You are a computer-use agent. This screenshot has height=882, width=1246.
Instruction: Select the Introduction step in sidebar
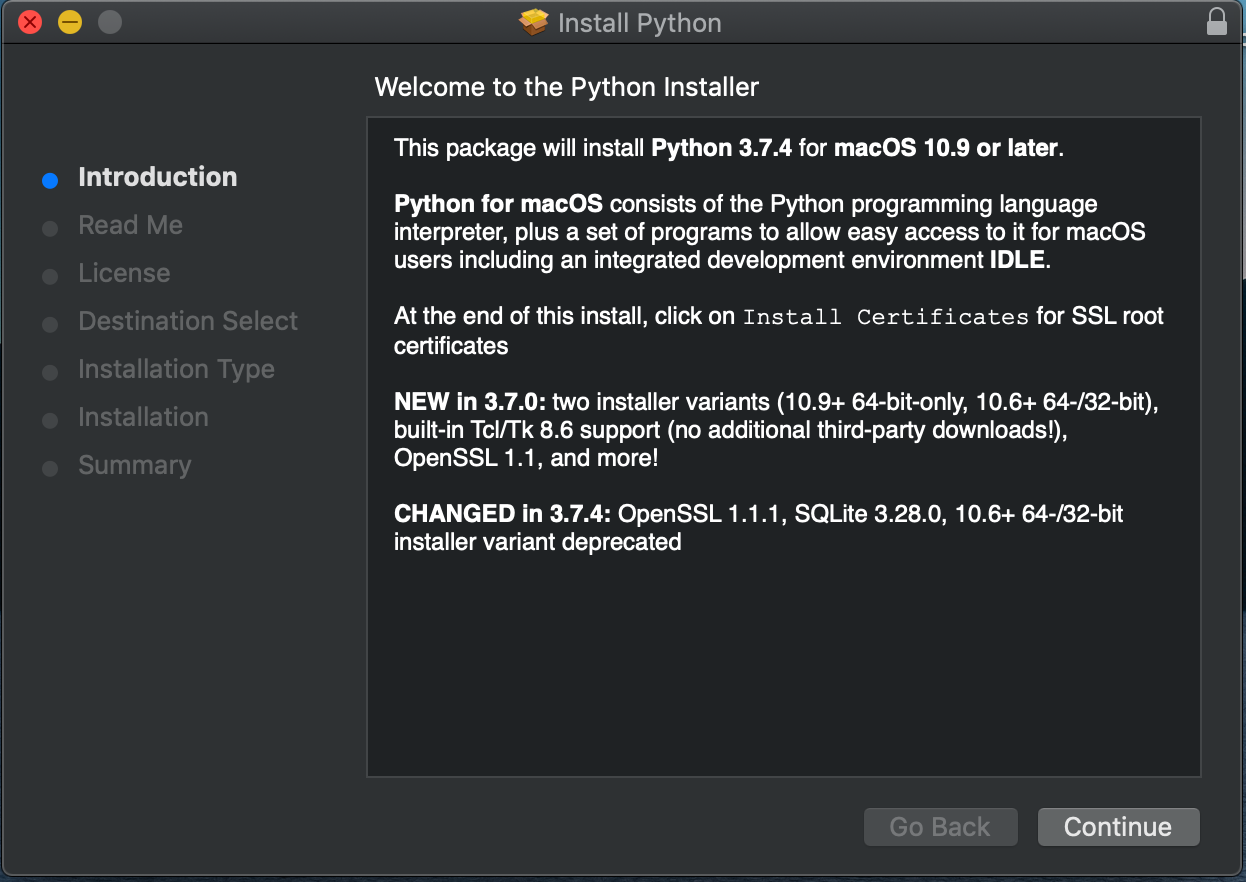[x=158, y=177]
